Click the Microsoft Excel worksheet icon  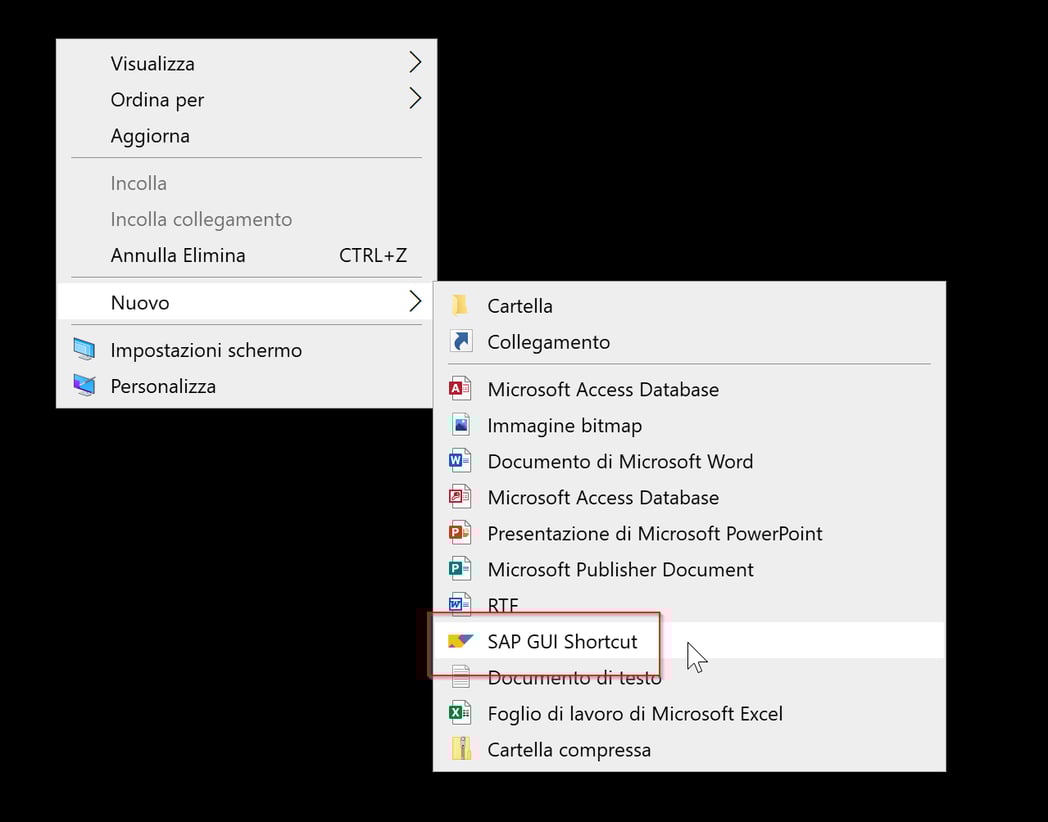461,713
